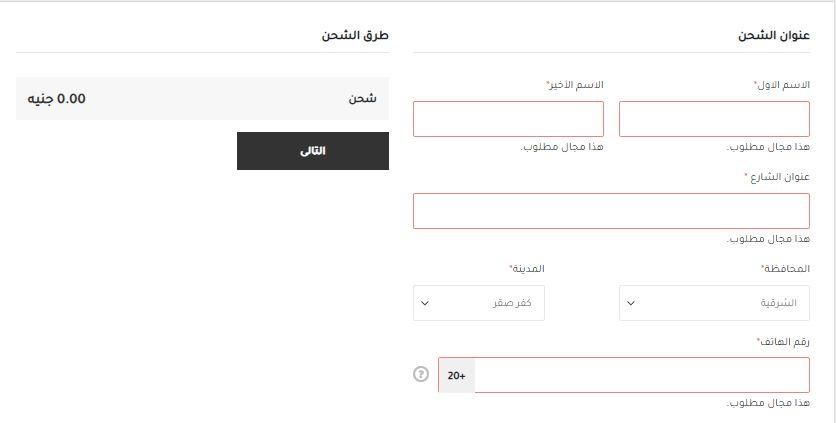This screenshot has height=423, width=836.
Task: Click the المحافظة field label
Action: [784, 269]
